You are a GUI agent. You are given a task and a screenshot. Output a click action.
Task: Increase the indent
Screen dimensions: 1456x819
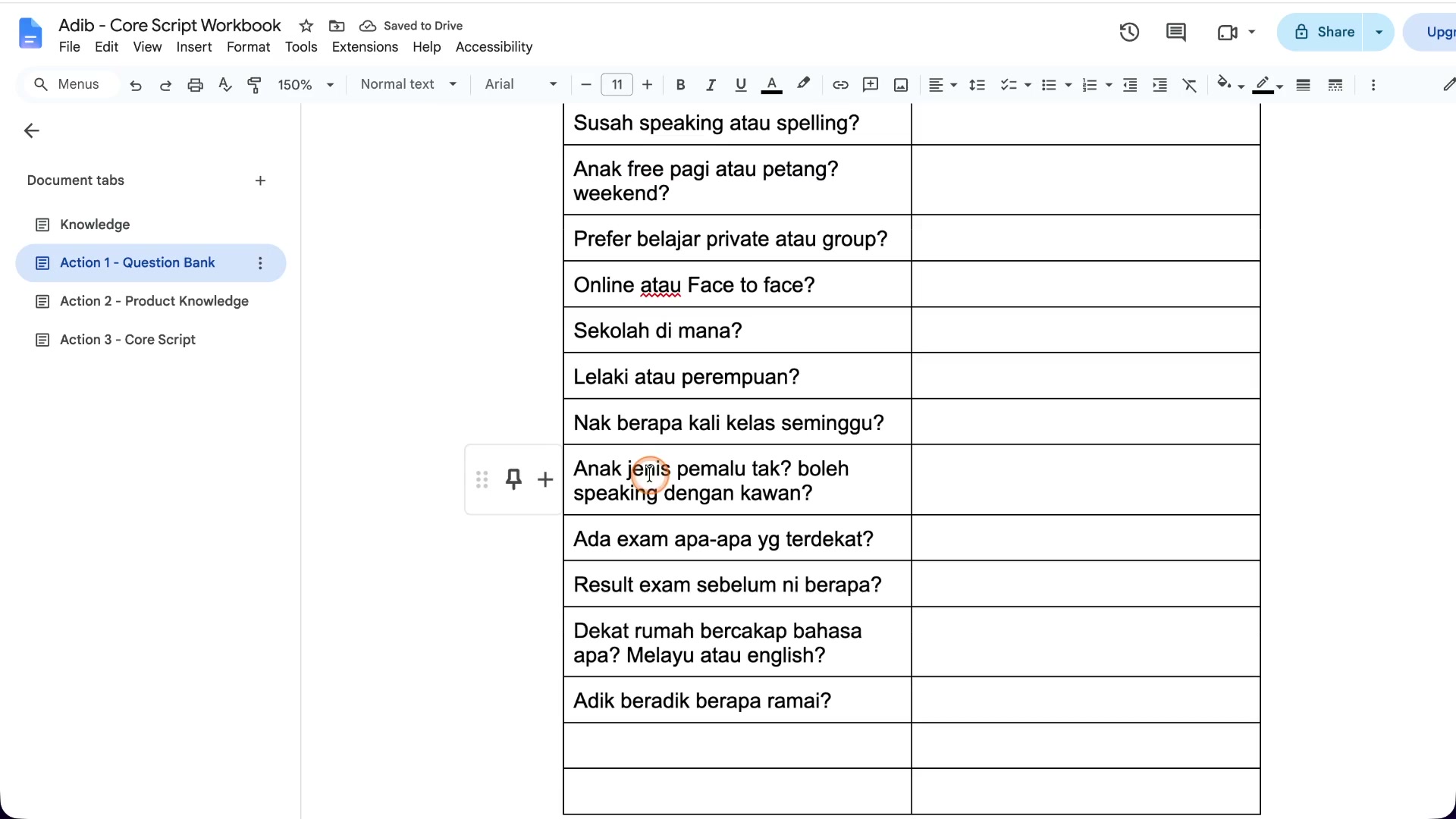click(1159, 85)
